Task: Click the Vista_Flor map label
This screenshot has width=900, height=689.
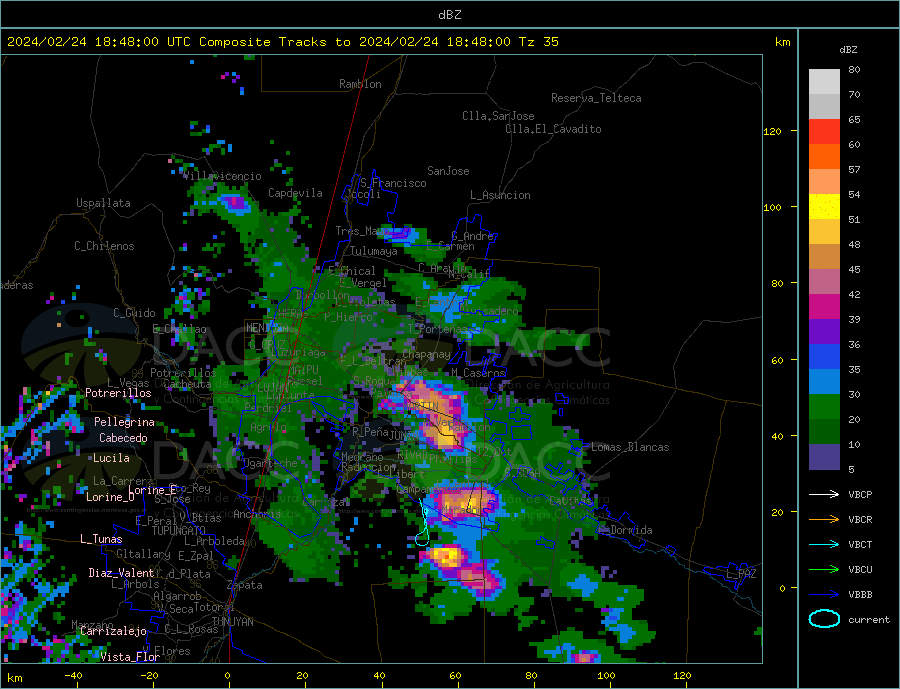Action: coord(130,657)
